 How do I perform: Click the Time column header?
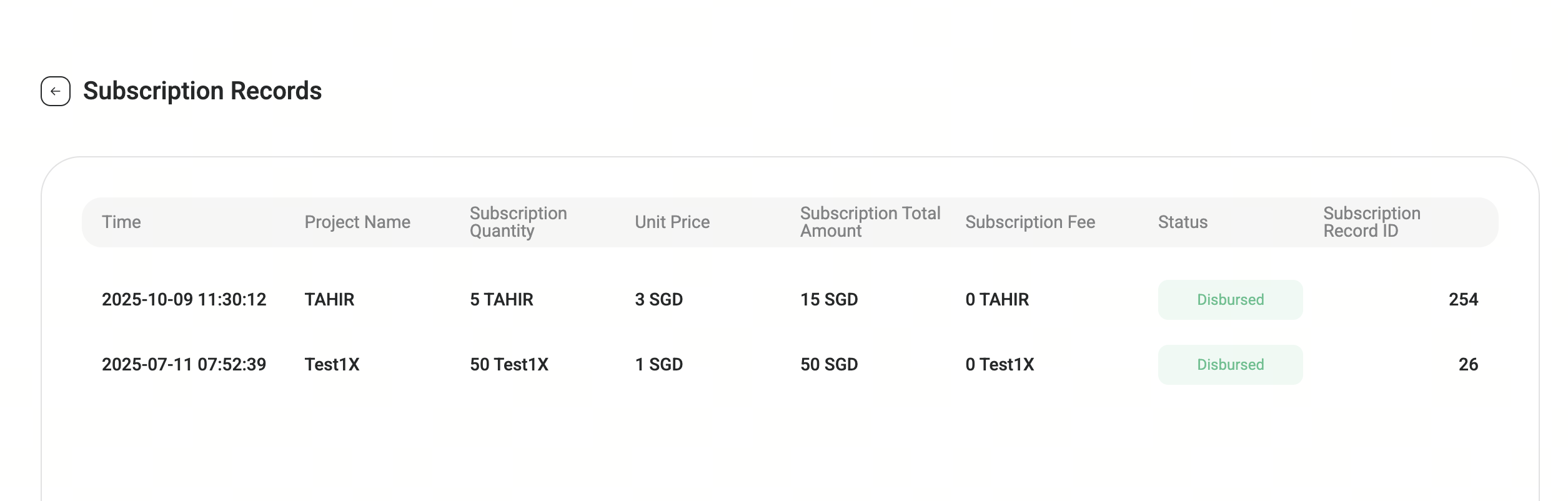coord(121,222)
